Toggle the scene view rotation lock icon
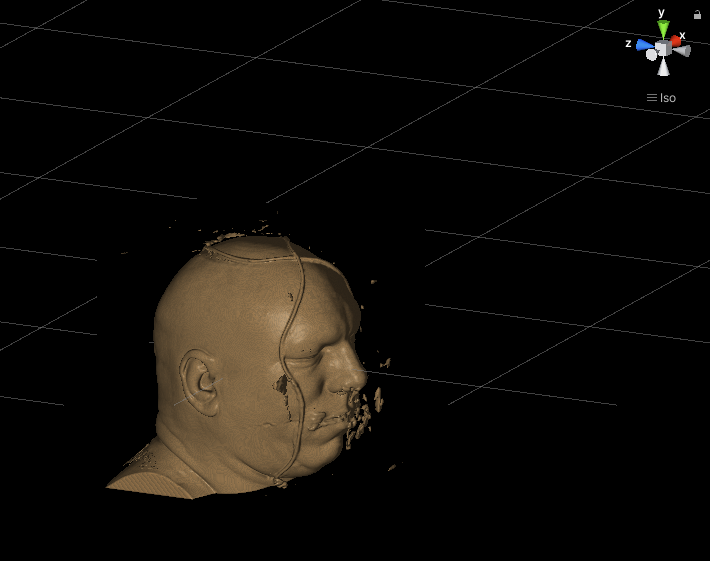The height and width of the screenshot is (561, 710). pos(697,15)
